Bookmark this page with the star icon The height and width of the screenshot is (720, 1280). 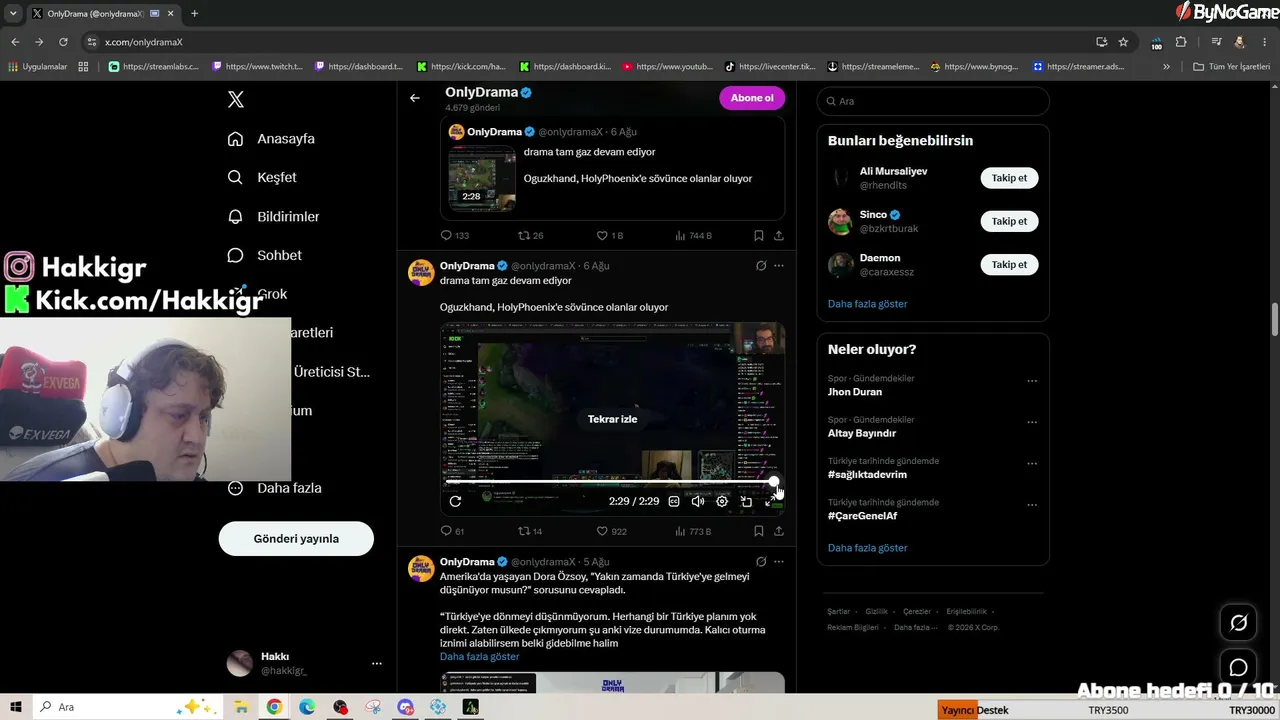[x=1123, y=42]
